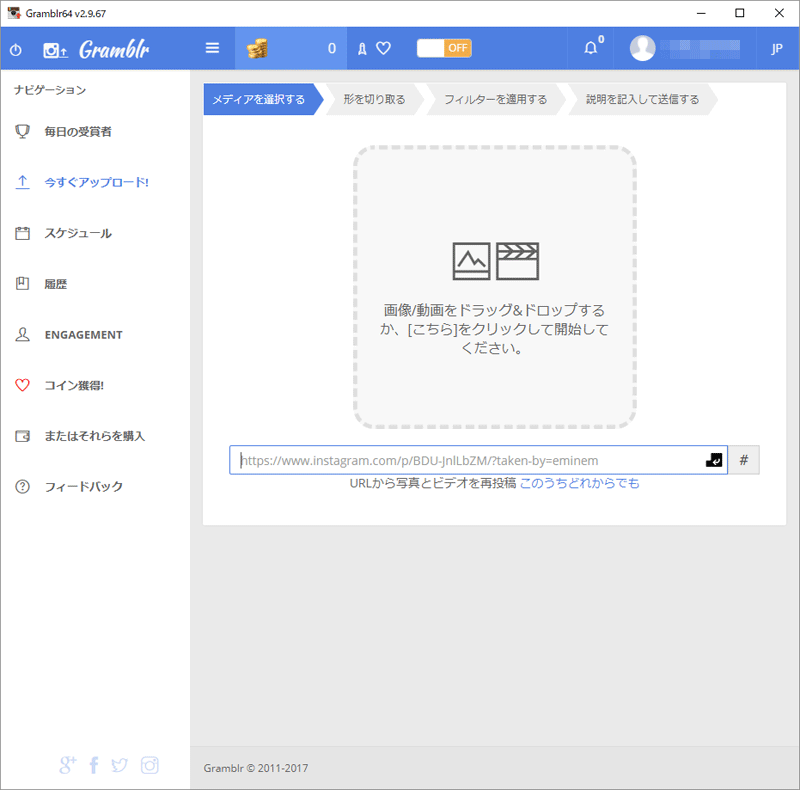The image size is (800, 790).
Task: Click the power icon in the header
Action: (16, 50)
